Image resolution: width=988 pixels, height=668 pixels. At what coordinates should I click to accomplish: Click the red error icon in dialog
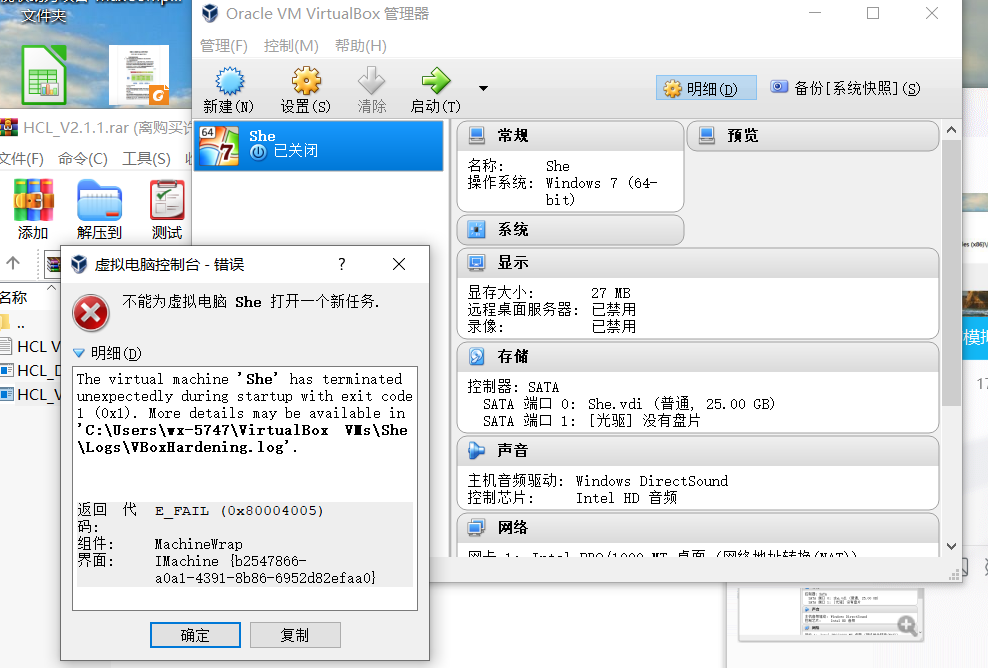click(x=91, y=313)
